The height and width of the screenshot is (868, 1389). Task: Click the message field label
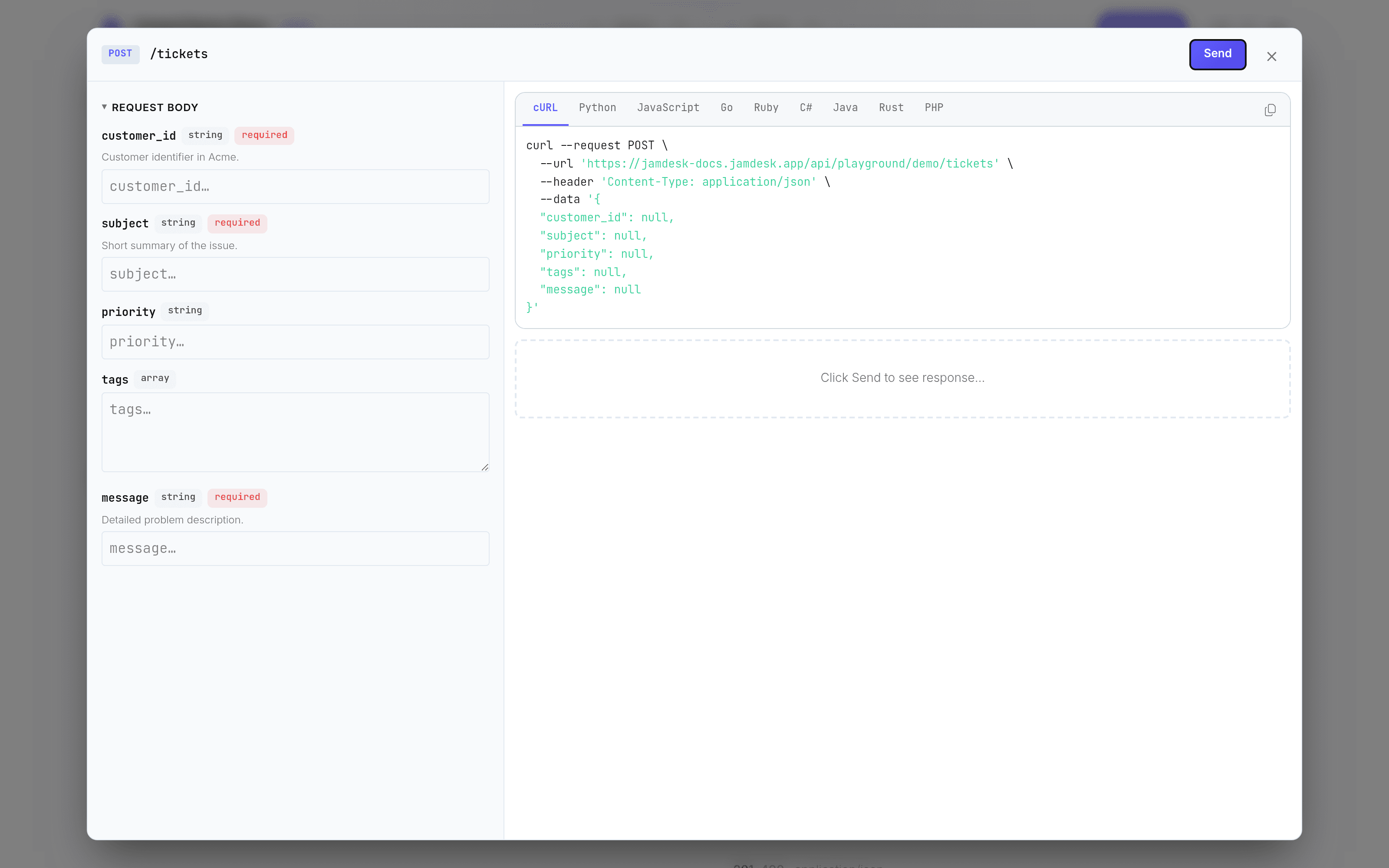(x=125, y=498)
